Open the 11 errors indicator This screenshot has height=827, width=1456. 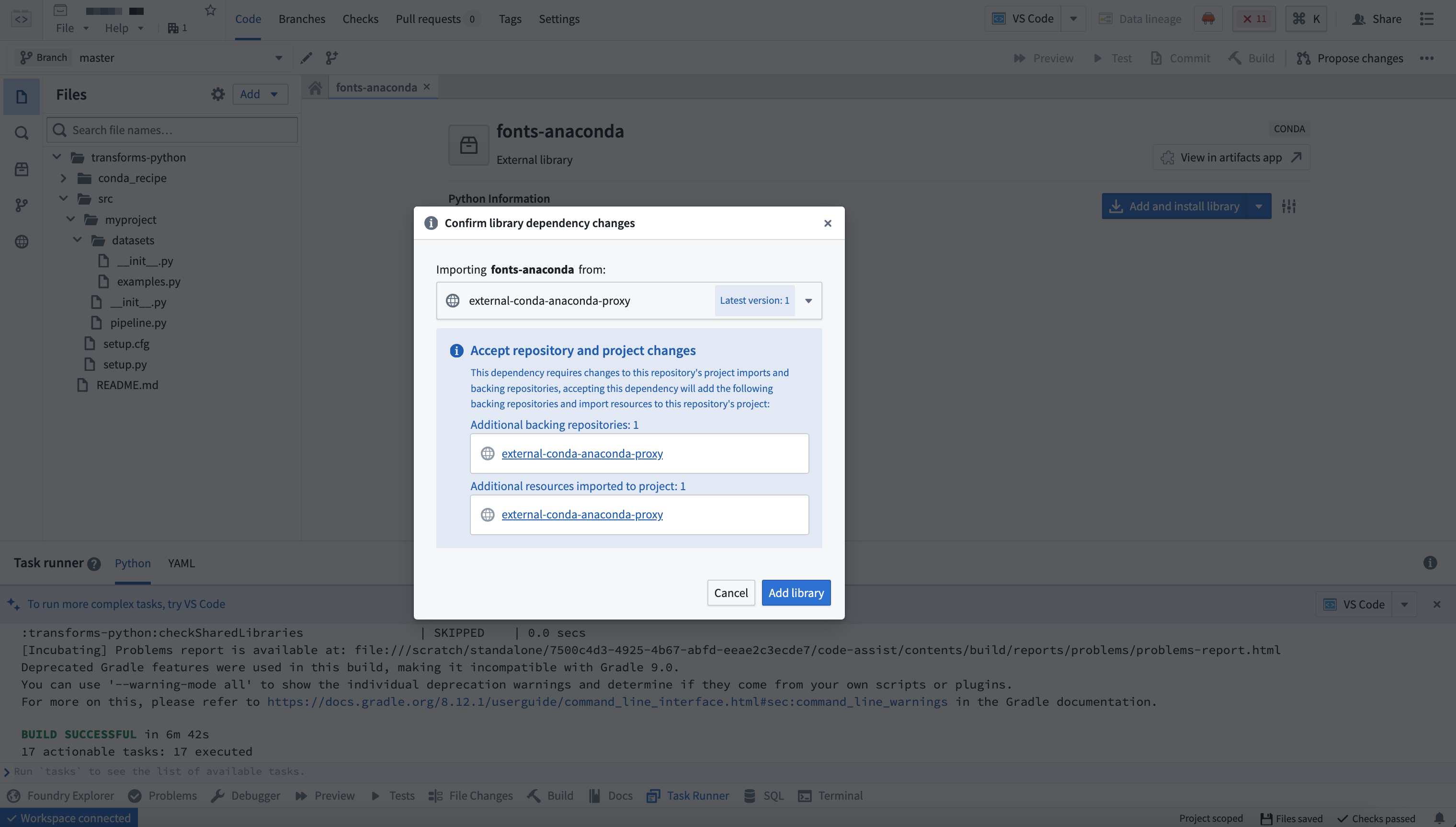pos(1254,19)
